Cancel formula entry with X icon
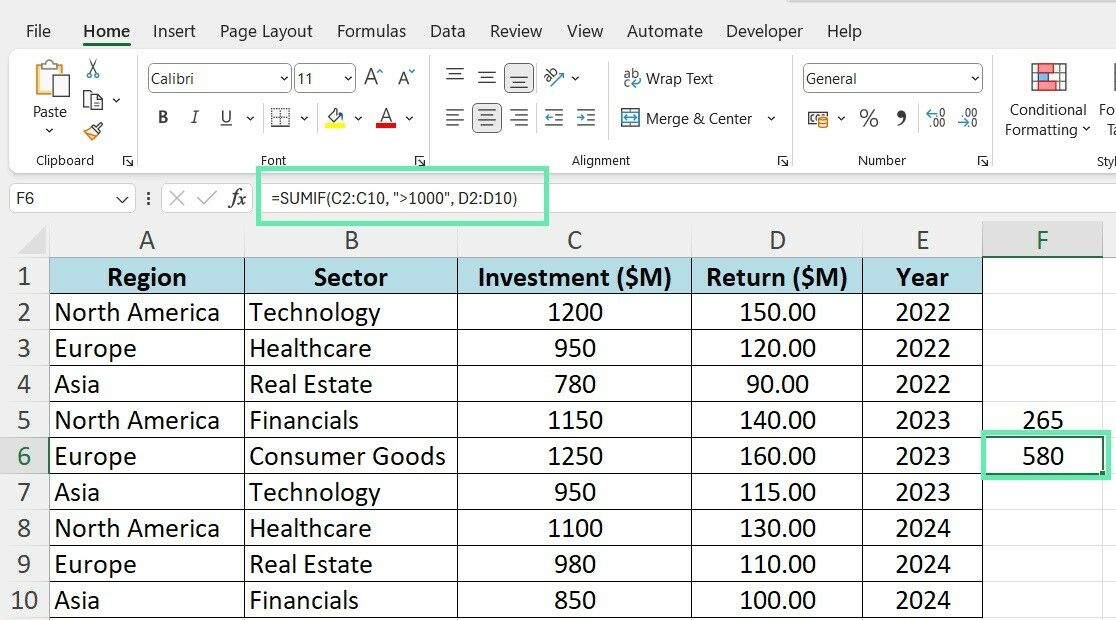 pyautogui.click(x=177, y=198)
